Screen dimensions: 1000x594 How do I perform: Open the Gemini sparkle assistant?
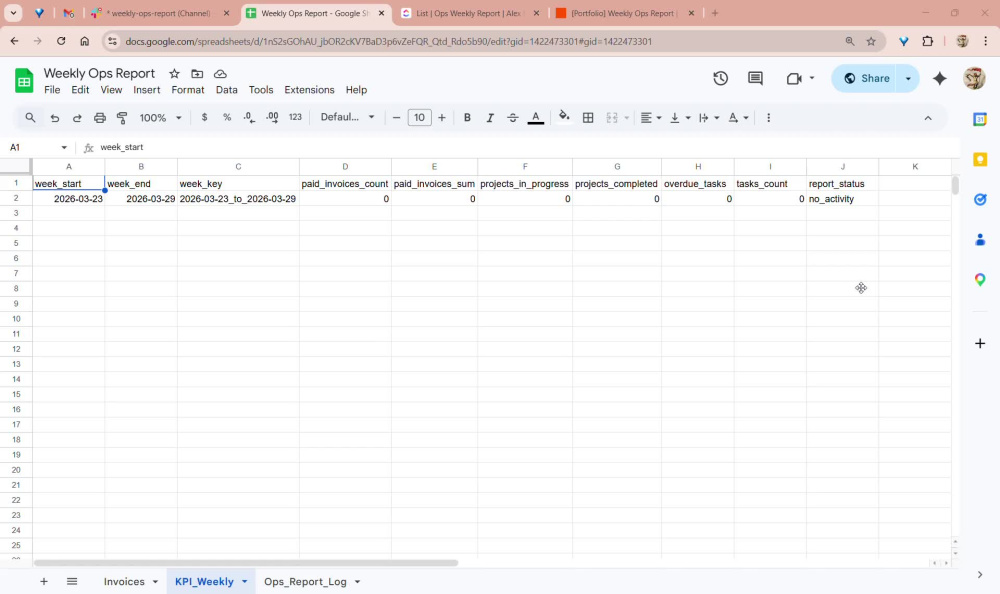939,78
